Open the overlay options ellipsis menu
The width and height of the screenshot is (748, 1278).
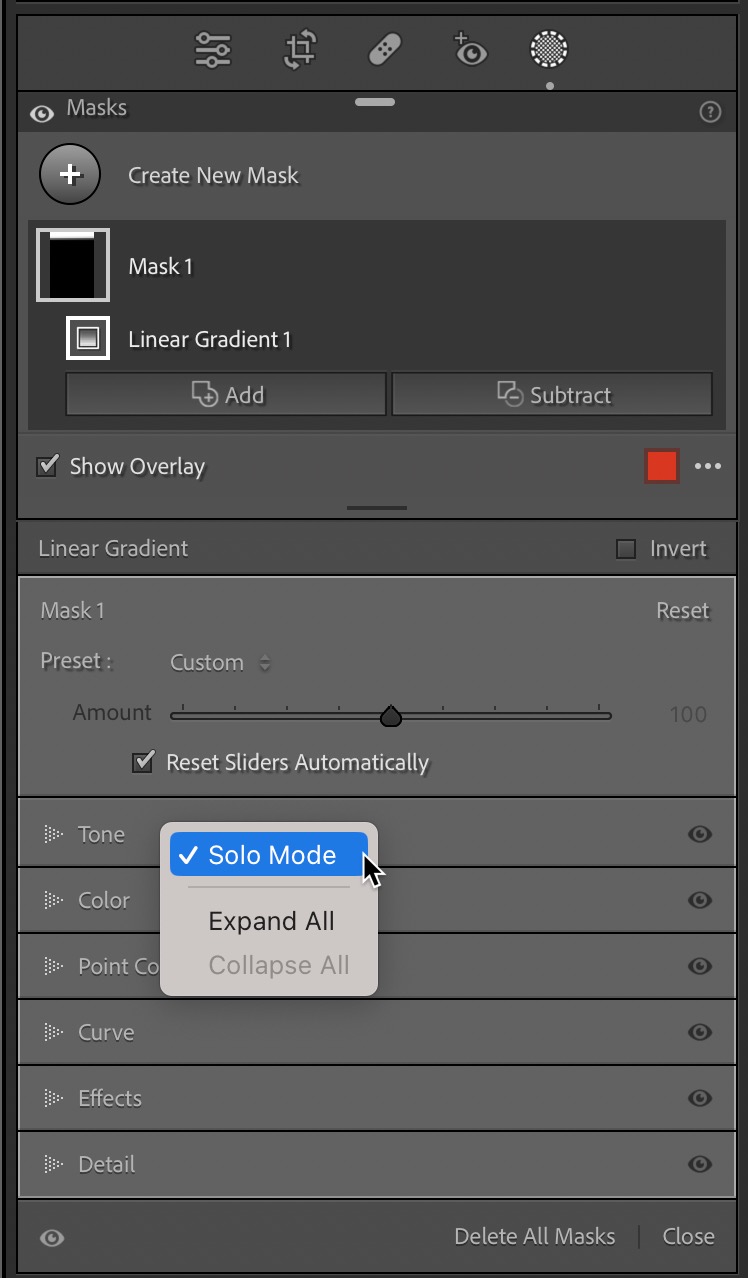(x=708, y=466)
